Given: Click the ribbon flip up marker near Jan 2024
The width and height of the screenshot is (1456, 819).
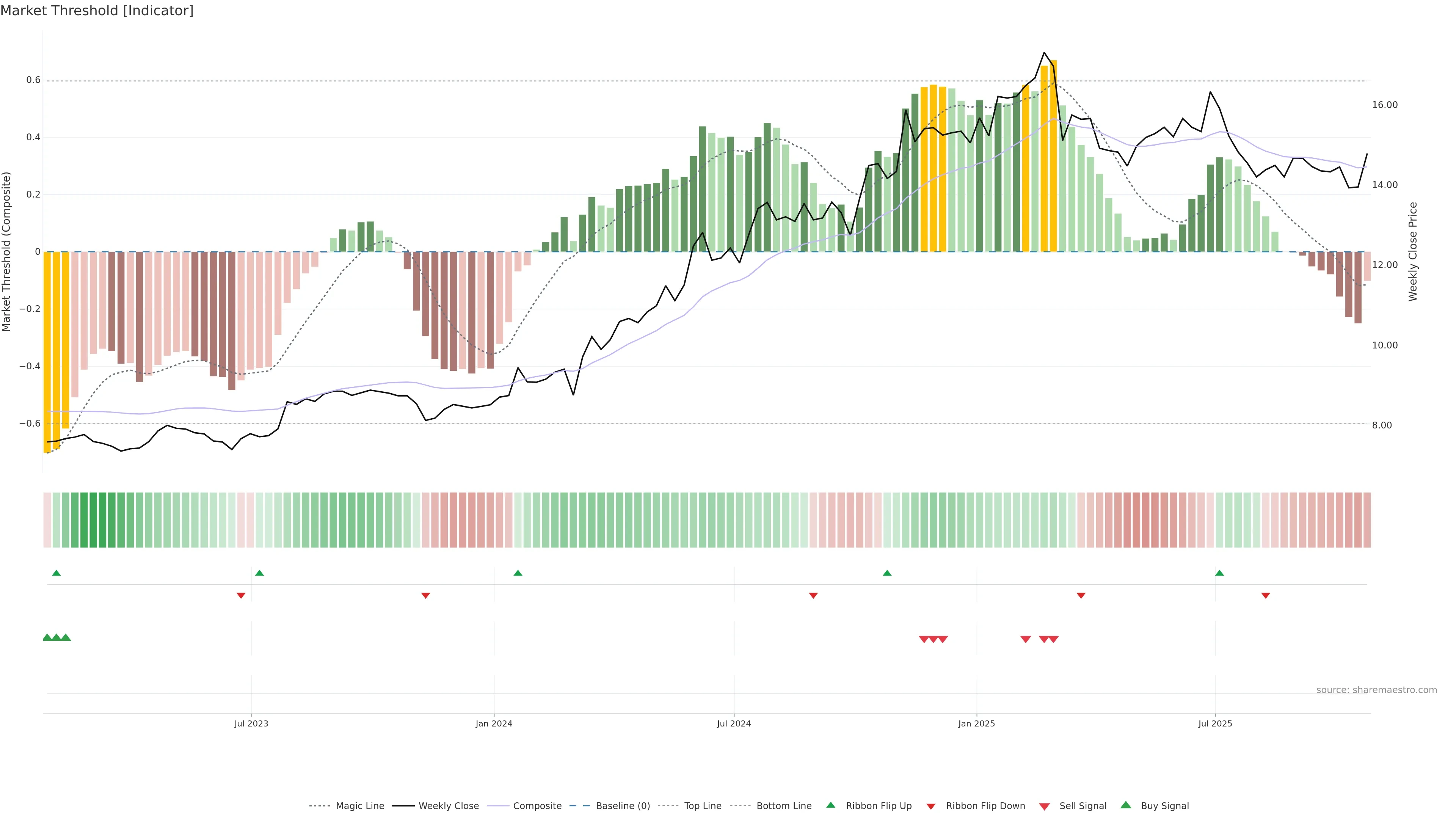Looking at the screenshot, I should coord(518,573).
